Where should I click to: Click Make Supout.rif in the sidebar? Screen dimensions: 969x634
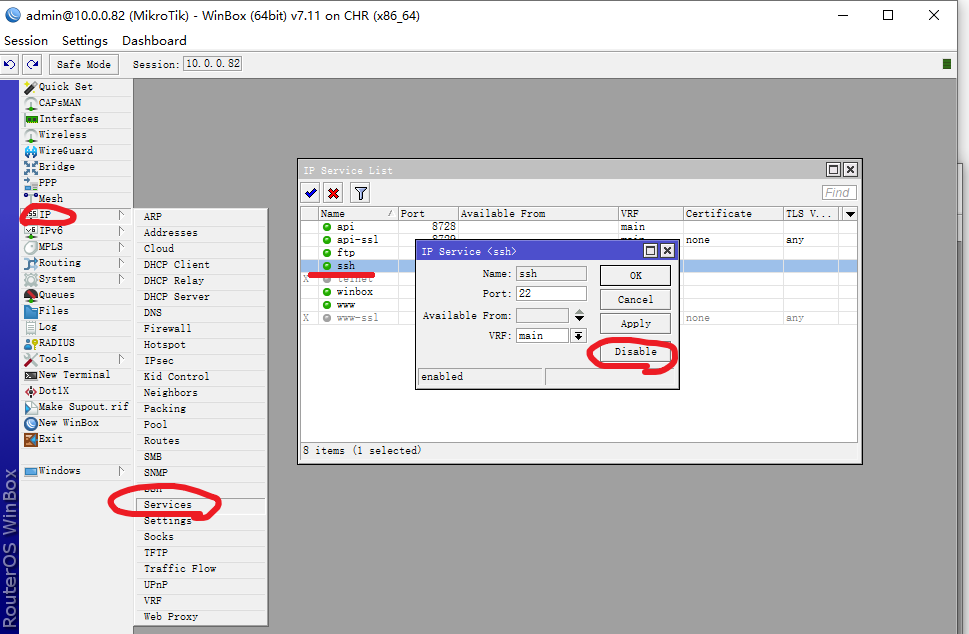click(x=77, y=407)
